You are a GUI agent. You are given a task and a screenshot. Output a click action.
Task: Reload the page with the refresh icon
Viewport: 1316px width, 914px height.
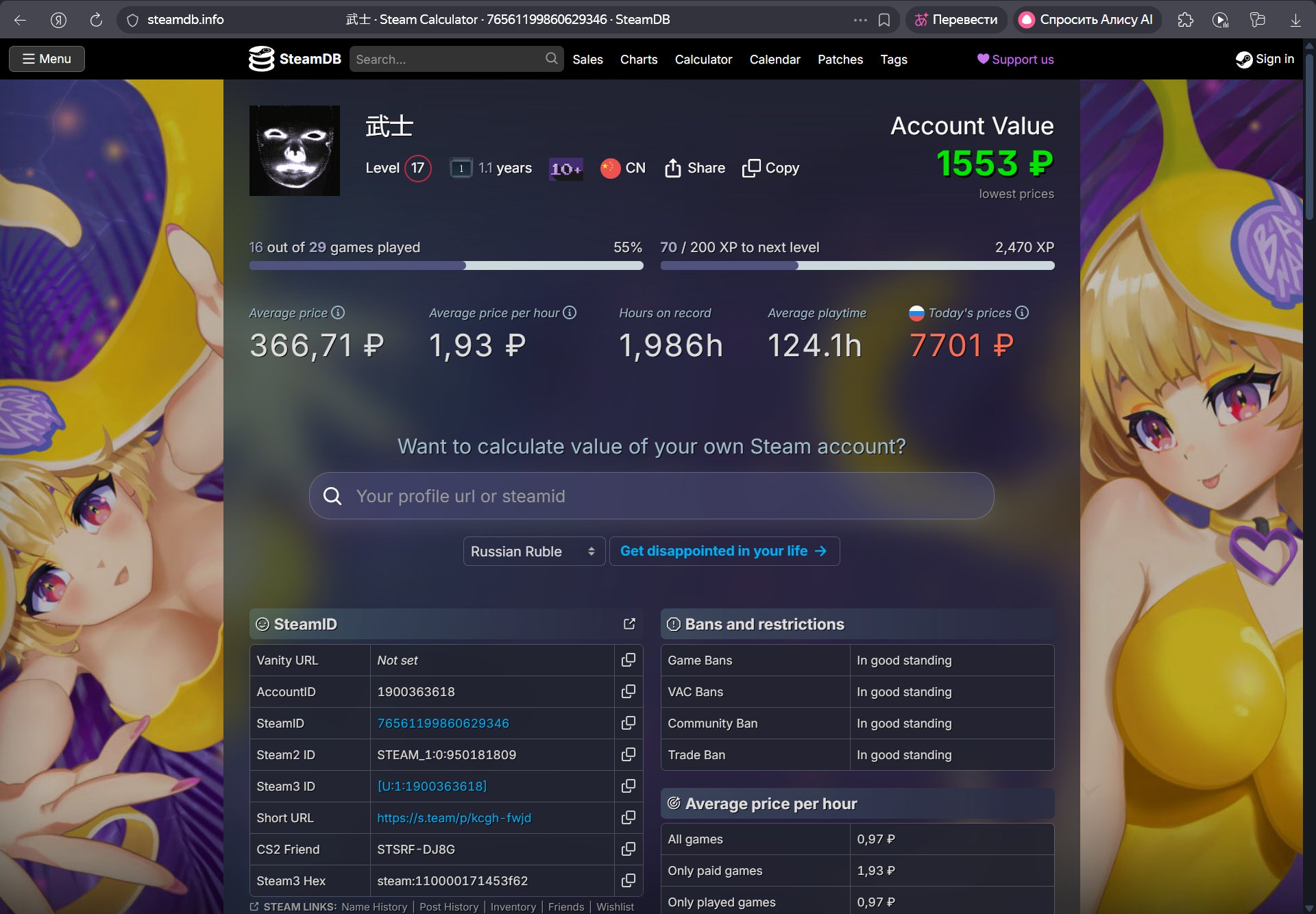96,20
